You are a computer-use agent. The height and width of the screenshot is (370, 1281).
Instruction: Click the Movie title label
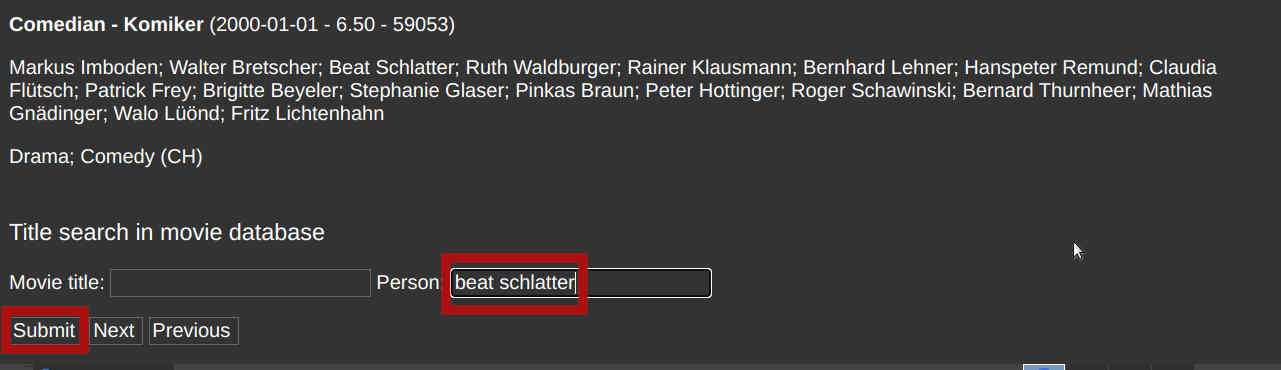point(57,283)
